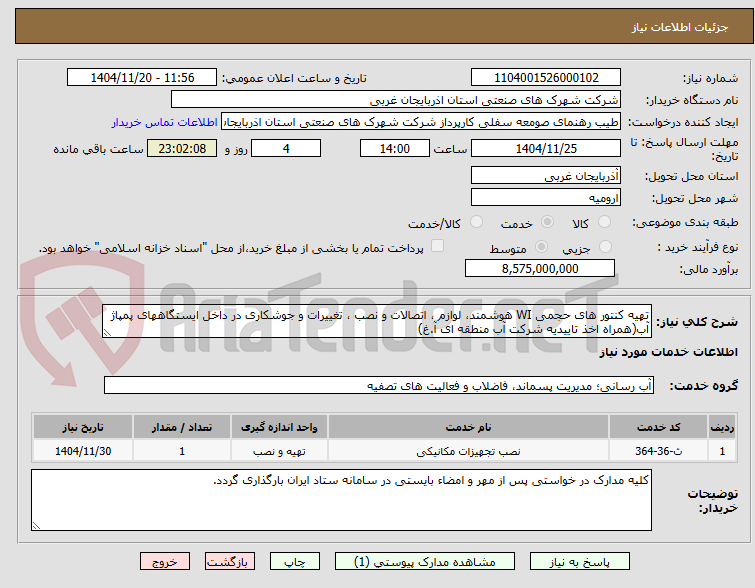Click the پاسخ به نیاز button
This screenshot has height=588, width=755.
click(580, 562)
